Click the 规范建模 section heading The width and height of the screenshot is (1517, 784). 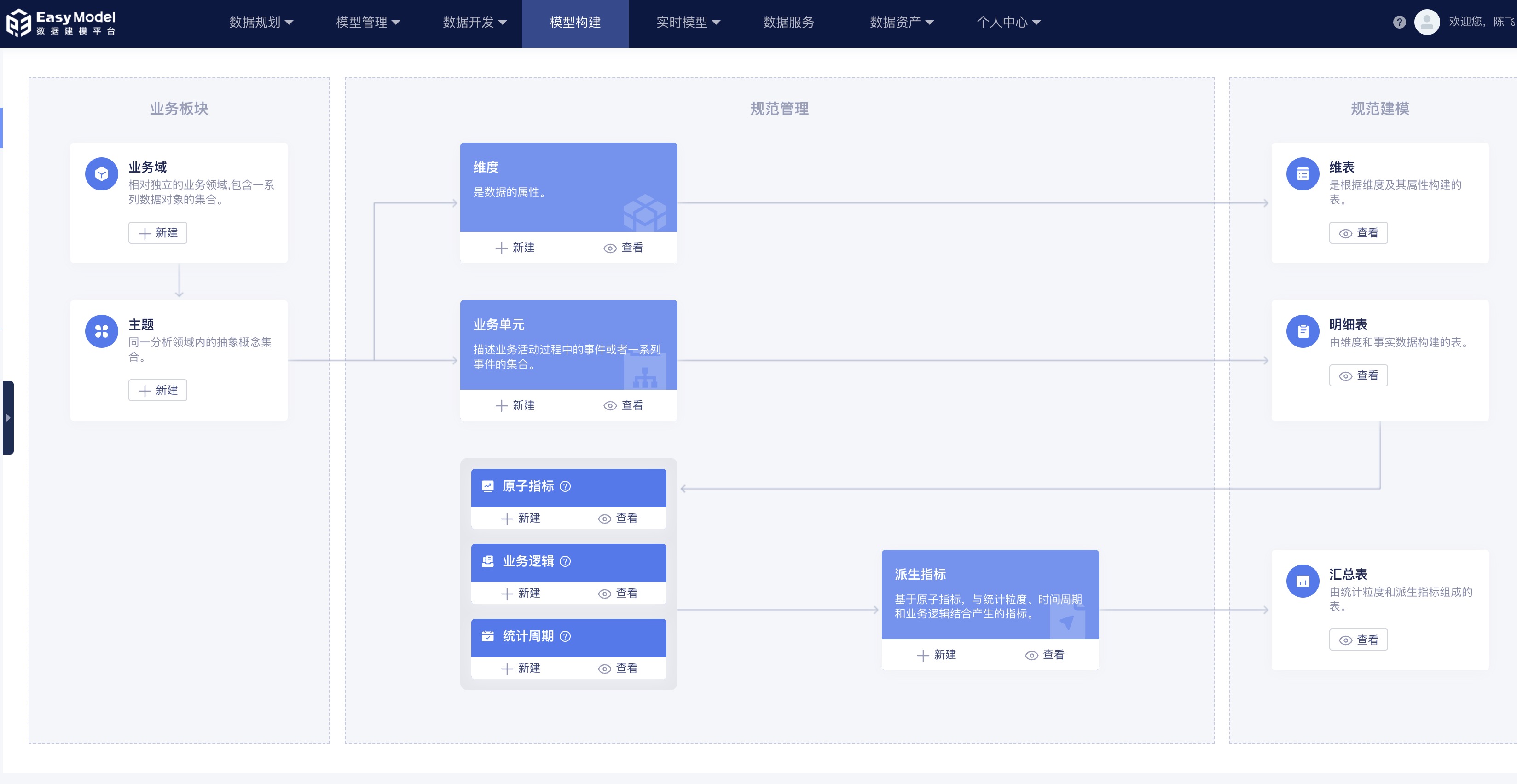pyautogui.click(x=1379, y=108)
